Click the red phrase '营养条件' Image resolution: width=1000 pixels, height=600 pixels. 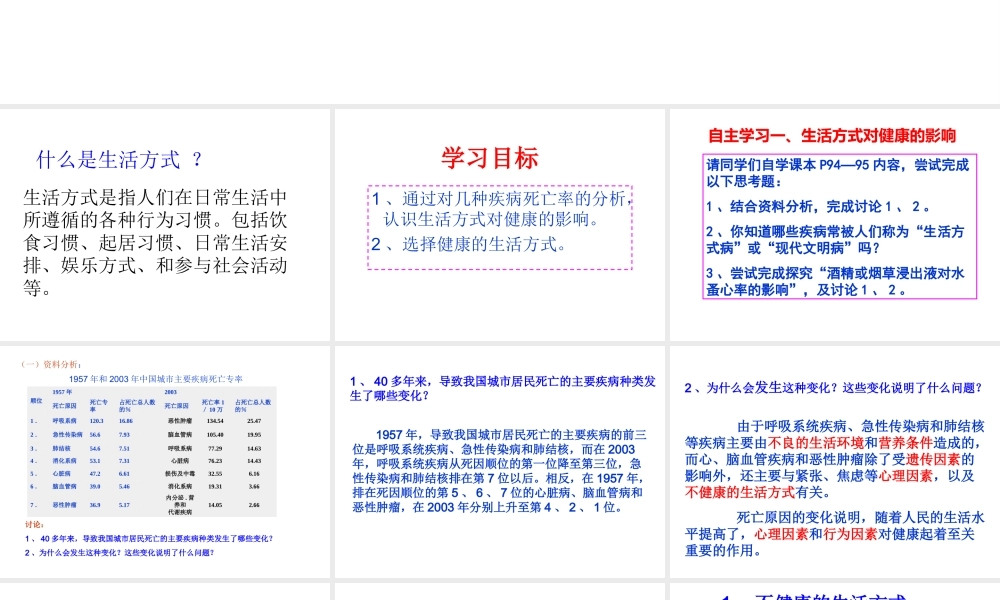(906, 443)
